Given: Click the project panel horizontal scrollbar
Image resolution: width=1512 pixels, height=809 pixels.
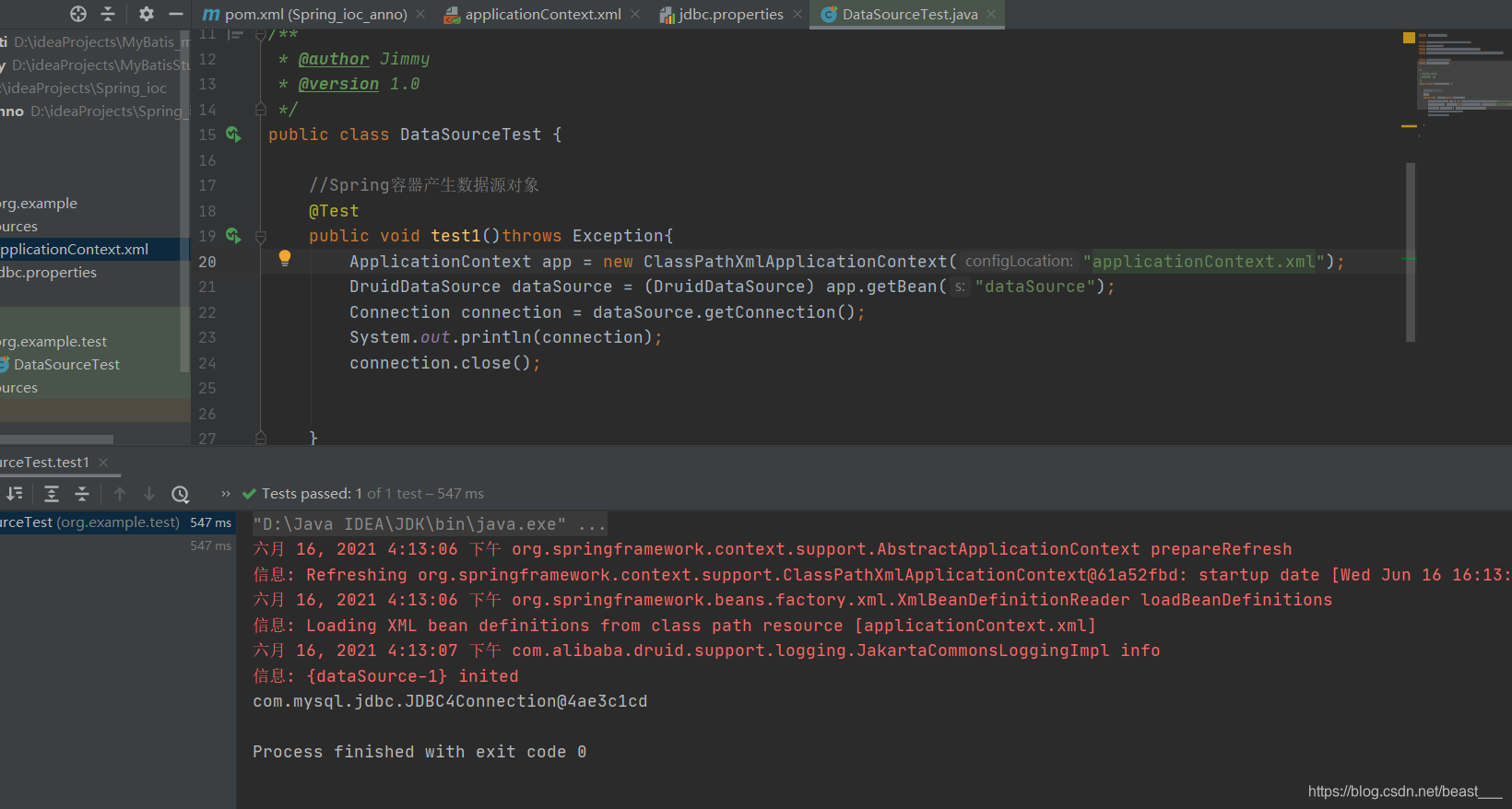Looking at the screenshot, I should [57, 440].
